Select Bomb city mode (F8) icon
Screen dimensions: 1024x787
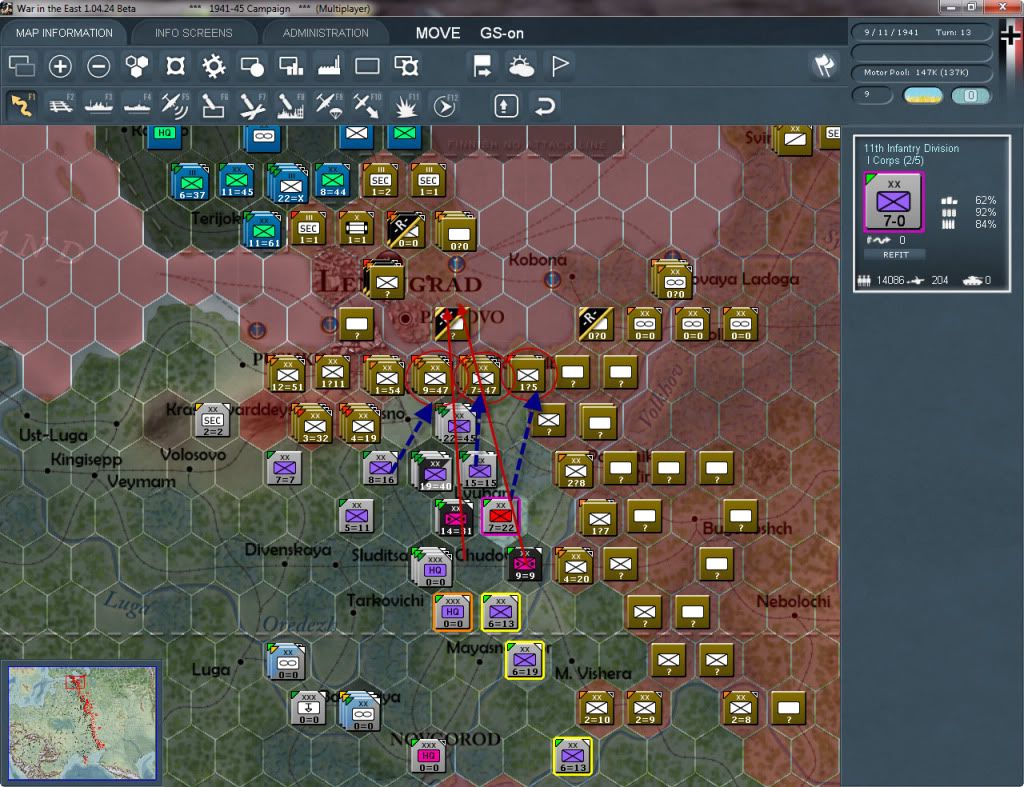291,105
